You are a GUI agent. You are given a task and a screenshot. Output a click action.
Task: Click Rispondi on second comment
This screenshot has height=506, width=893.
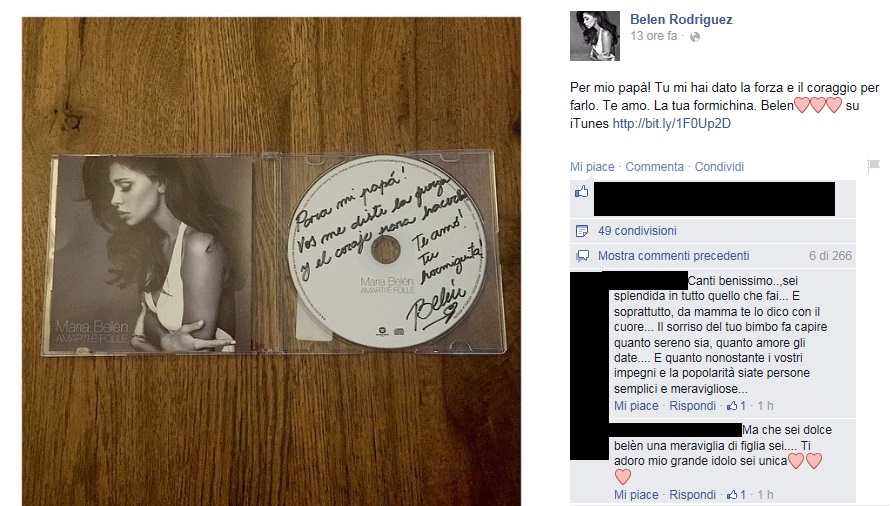[693, 495]
